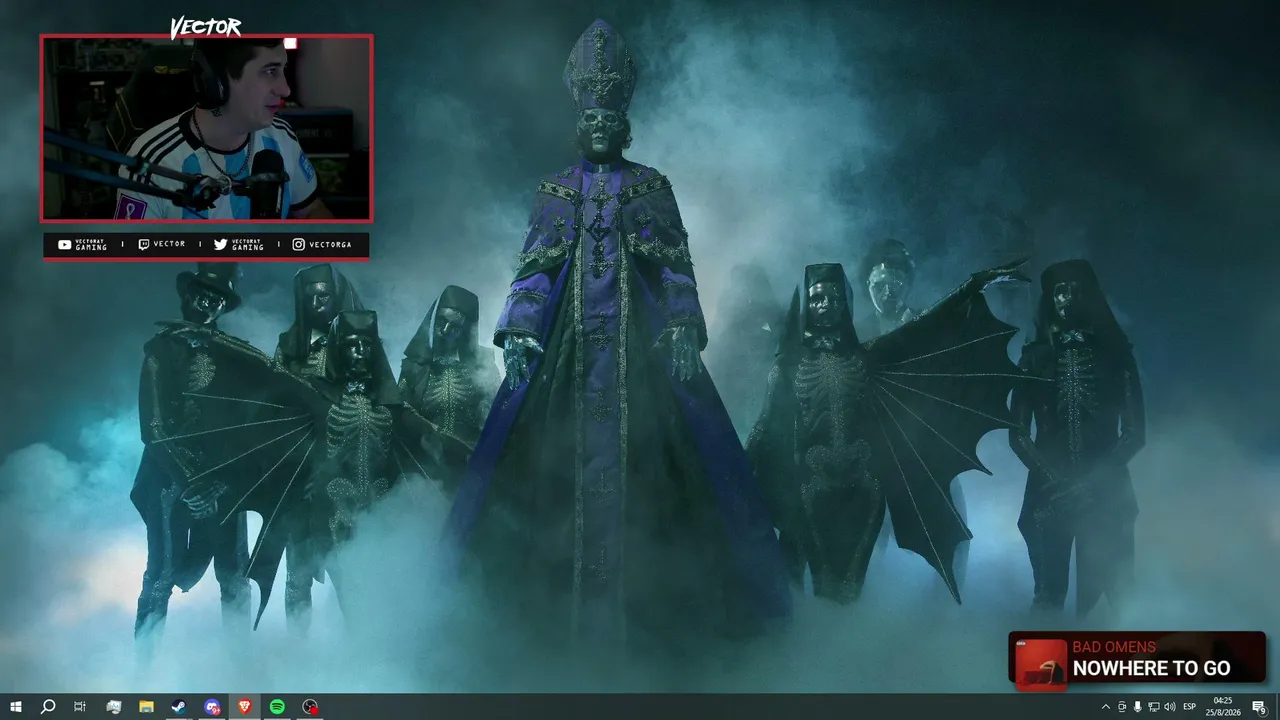Open Task View from the taskbar
Screen dimensions: 1280x720
coord(80,707)
